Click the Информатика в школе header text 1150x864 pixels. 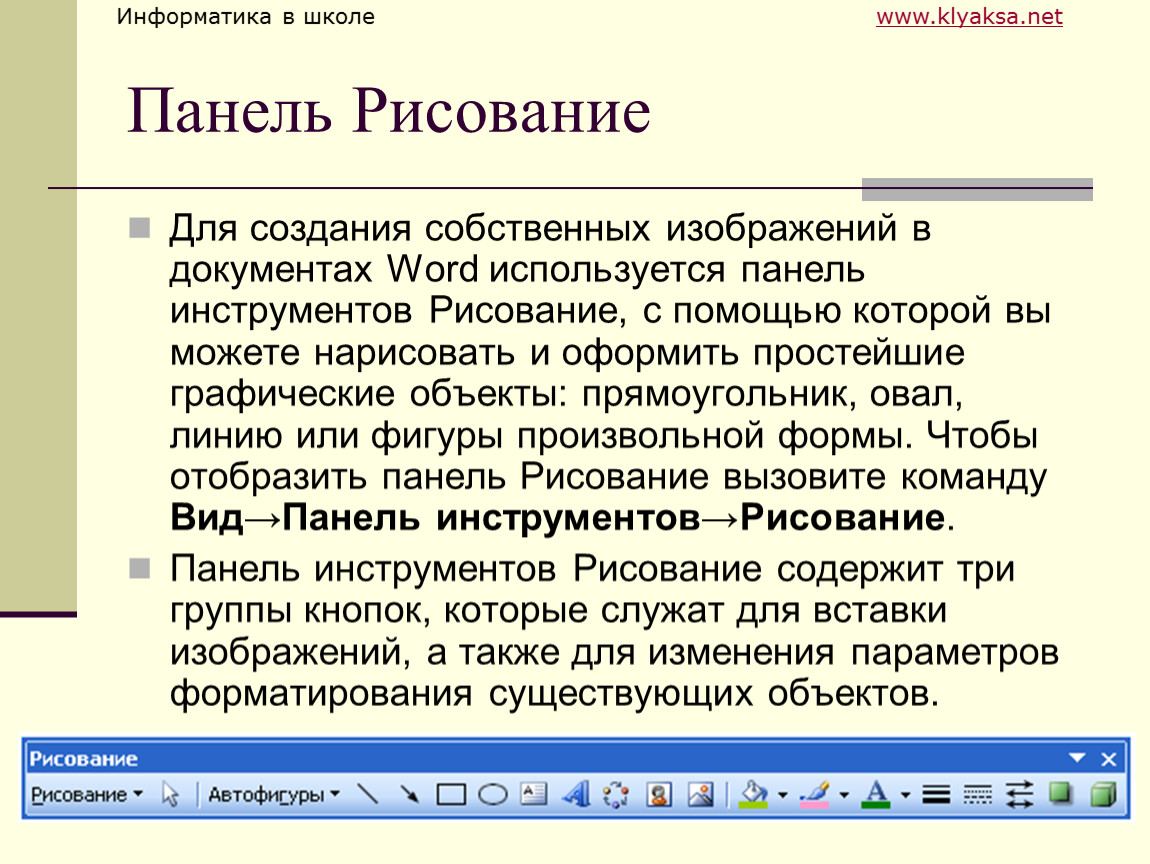[x=246, y=16]
